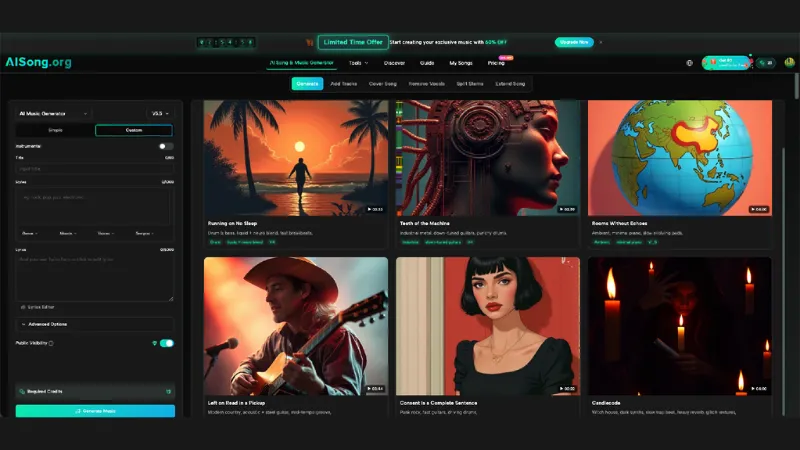Open the Left on Read in a Pickup thumbnail
This screenshot has width=800, height=450.
coord(296,326)
